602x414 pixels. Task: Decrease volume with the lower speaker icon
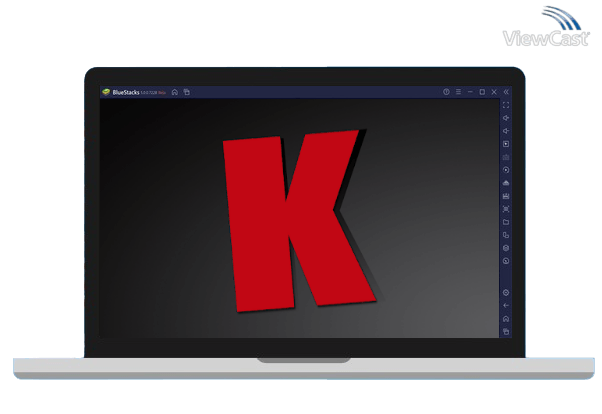click(x=506, y=131)
